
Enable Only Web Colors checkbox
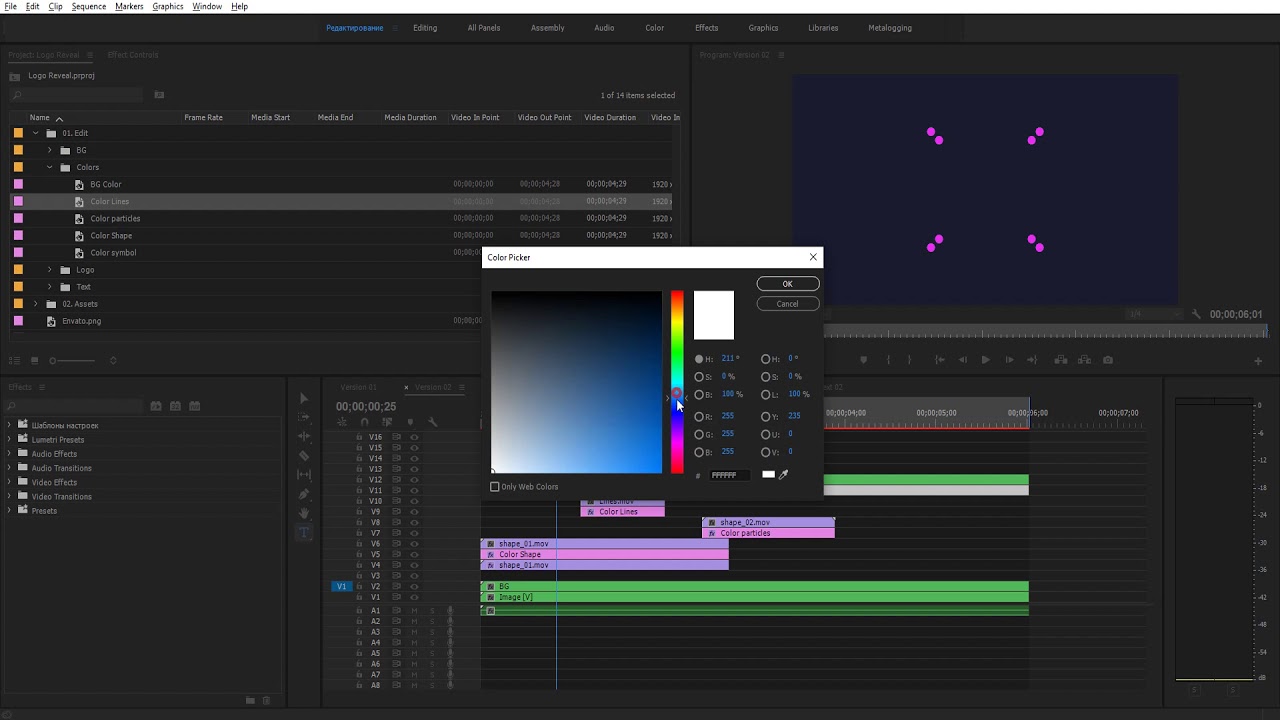pyautogui.click(x=495, y=487)
